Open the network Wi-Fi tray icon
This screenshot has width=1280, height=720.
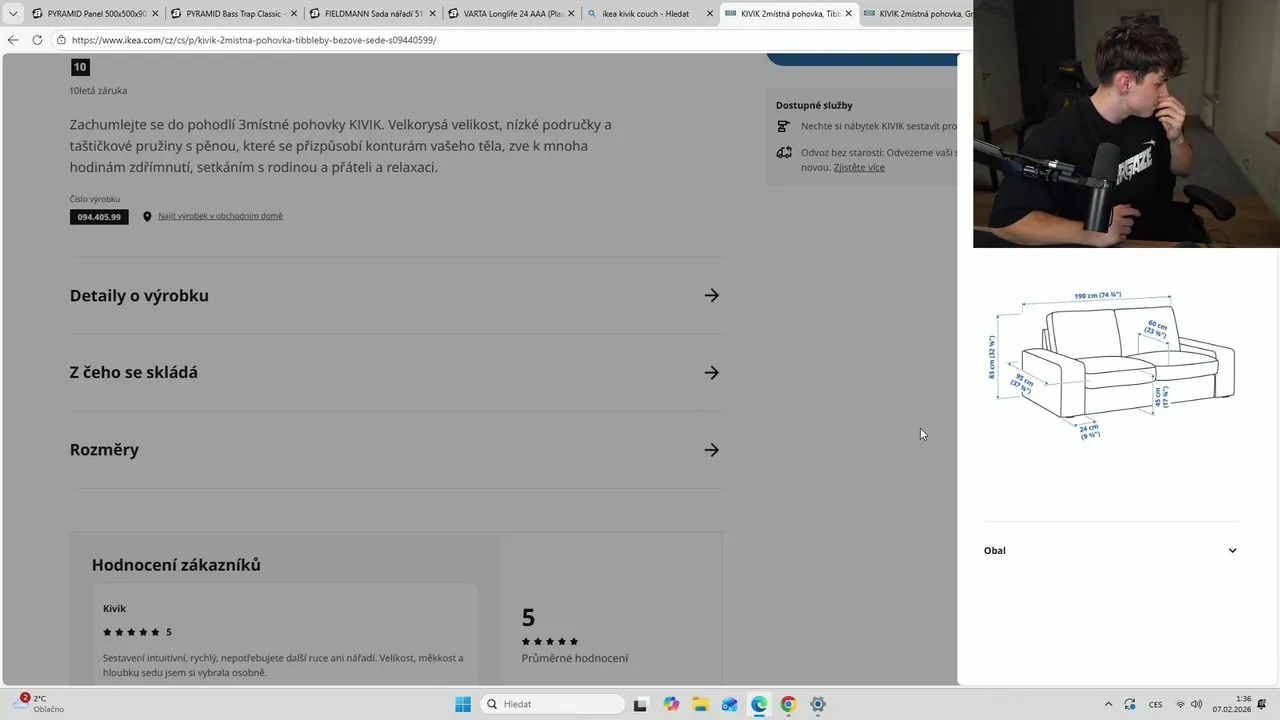point(1180,704)
